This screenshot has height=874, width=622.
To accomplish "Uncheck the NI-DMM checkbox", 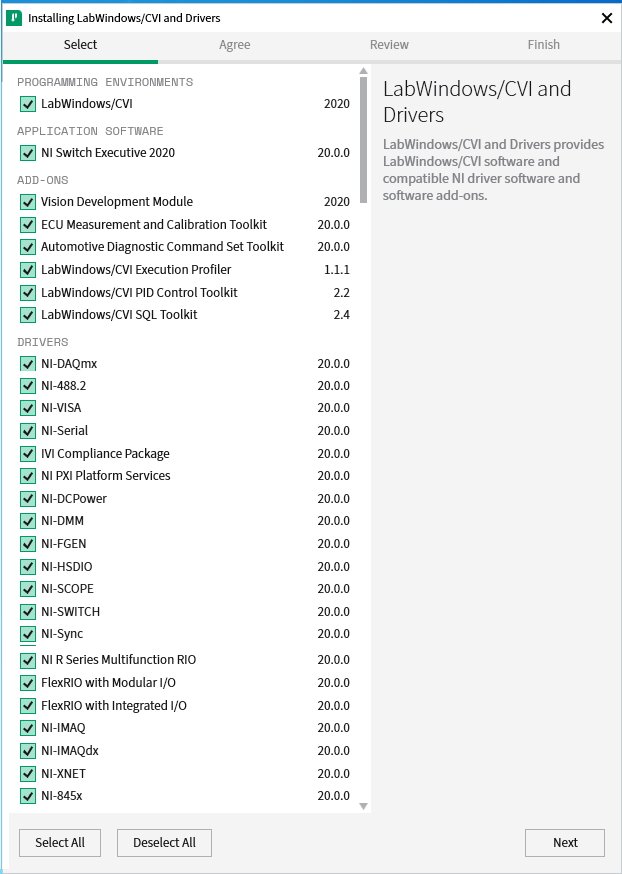I will point(27,521).
